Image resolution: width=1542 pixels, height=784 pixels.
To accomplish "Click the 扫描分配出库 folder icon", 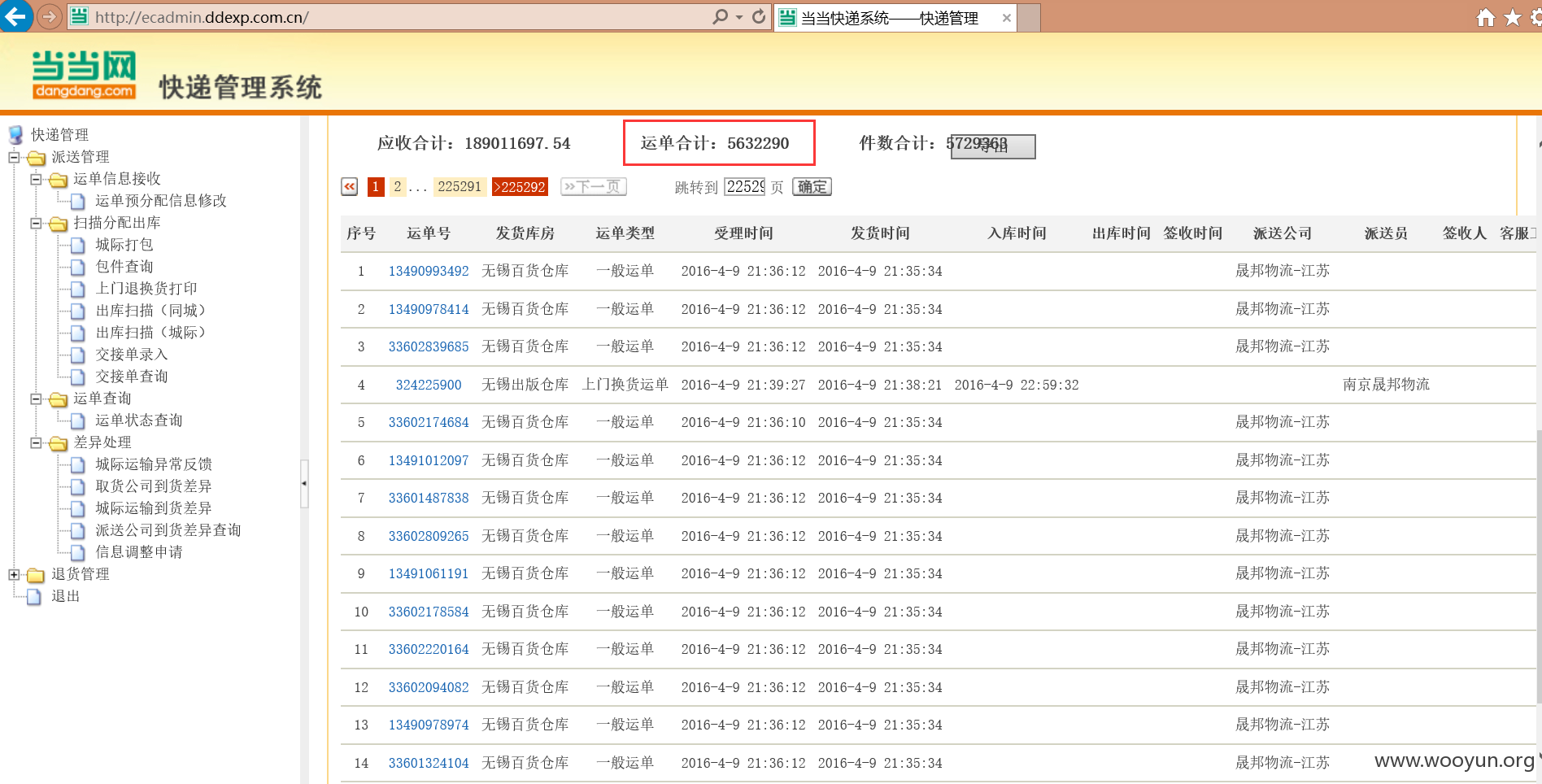I will (58, 223).
